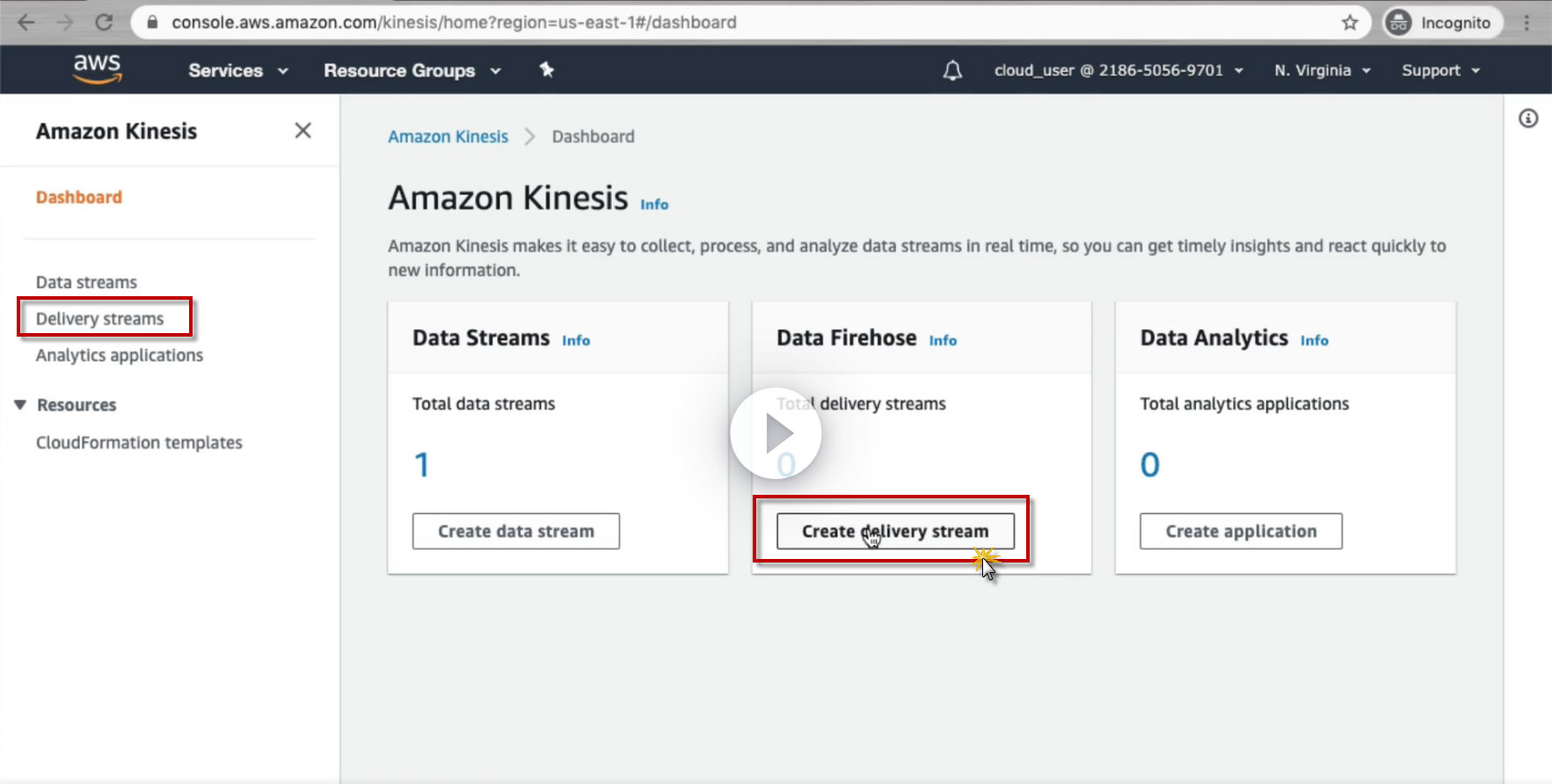This screenshot has height=784, width=1552.
Task: Click the Create application button
Action: pyautogui.click(x=1241, y=532)
